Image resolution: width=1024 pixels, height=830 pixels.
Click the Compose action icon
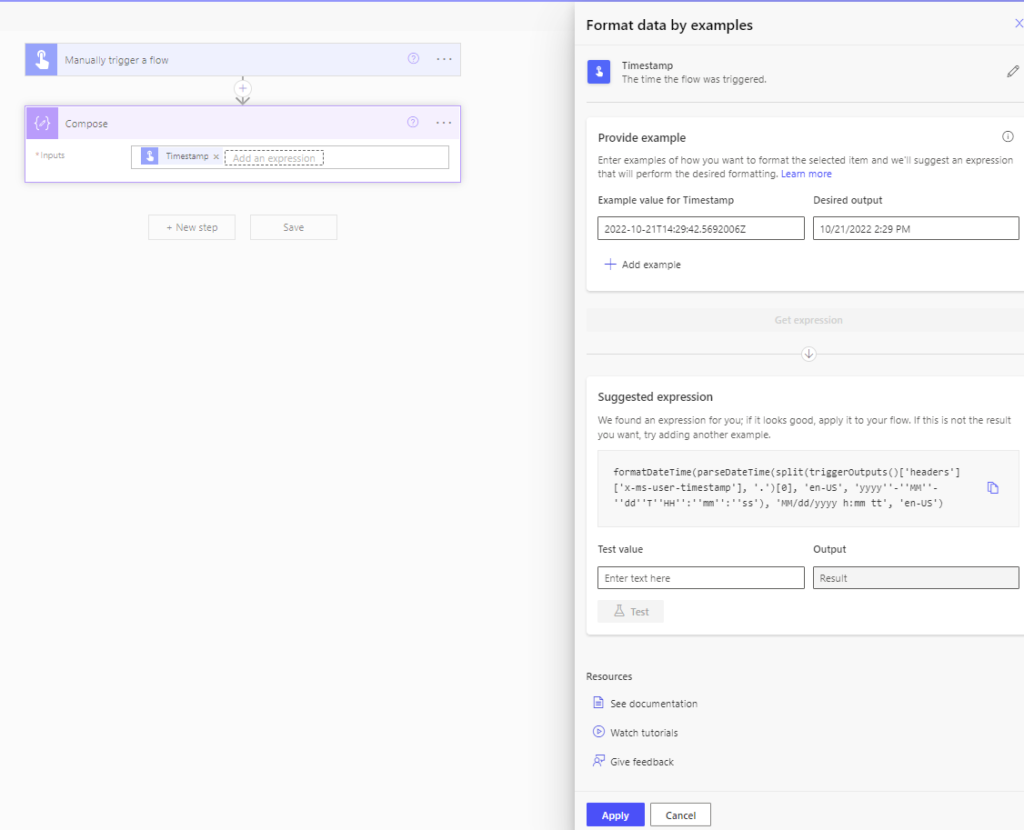coord(42,123)
